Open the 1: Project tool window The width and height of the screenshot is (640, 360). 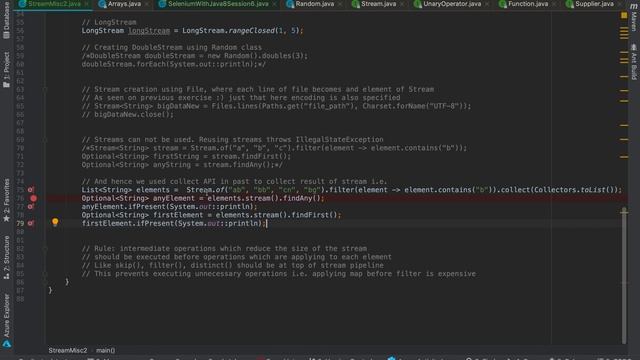[x=6, y=69]
